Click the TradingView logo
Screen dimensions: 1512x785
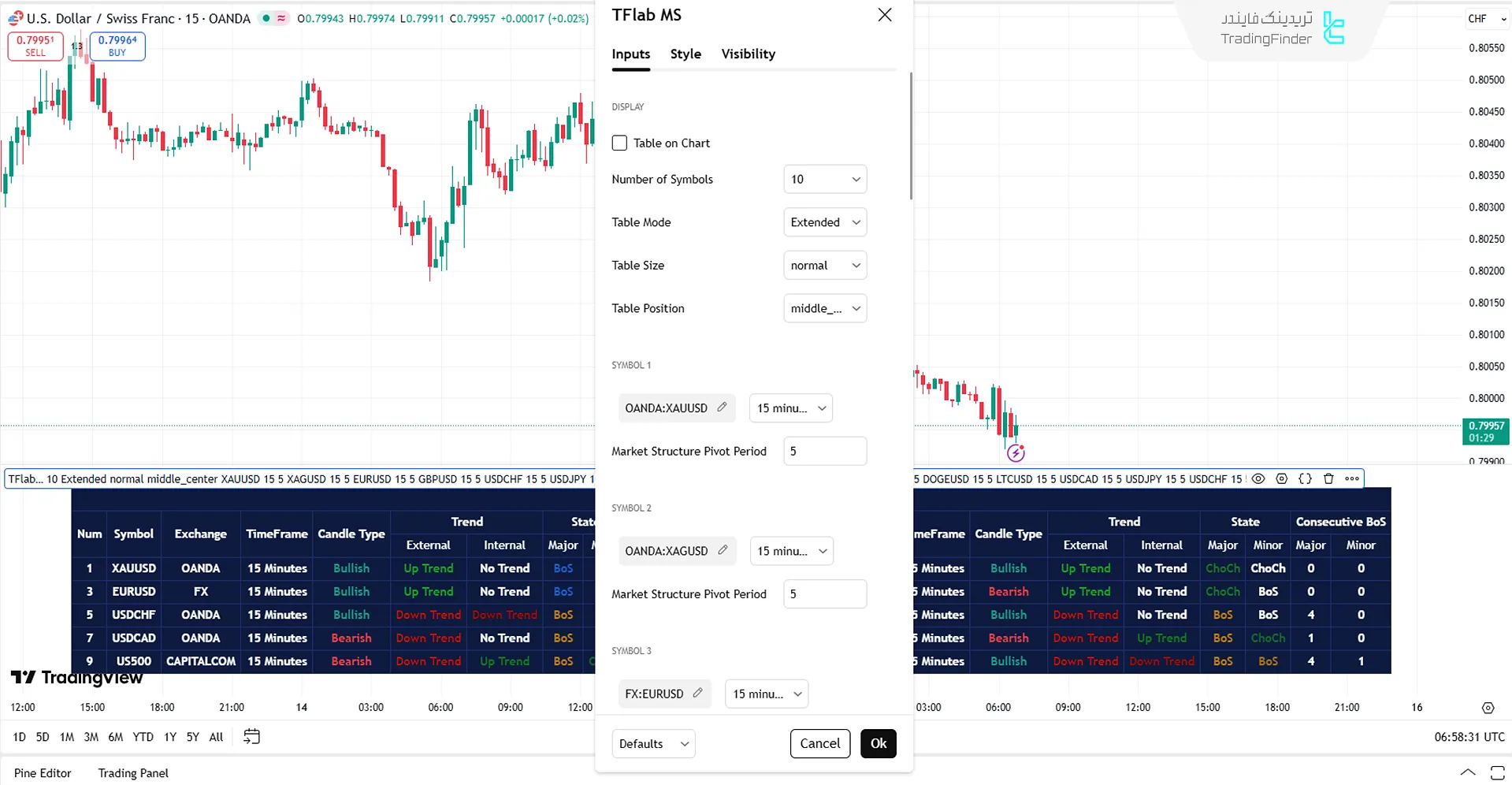[x=76, y=677]
